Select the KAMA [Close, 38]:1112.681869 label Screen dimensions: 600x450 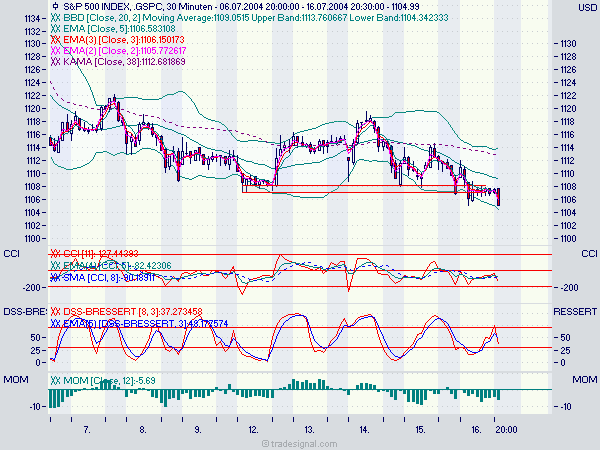(124, 62)
